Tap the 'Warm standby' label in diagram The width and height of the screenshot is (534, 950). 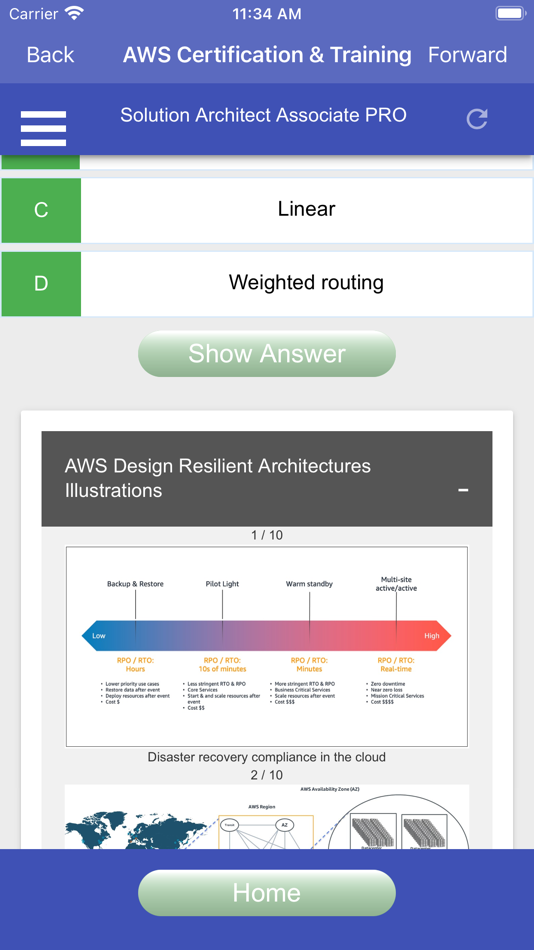(309, 584)
